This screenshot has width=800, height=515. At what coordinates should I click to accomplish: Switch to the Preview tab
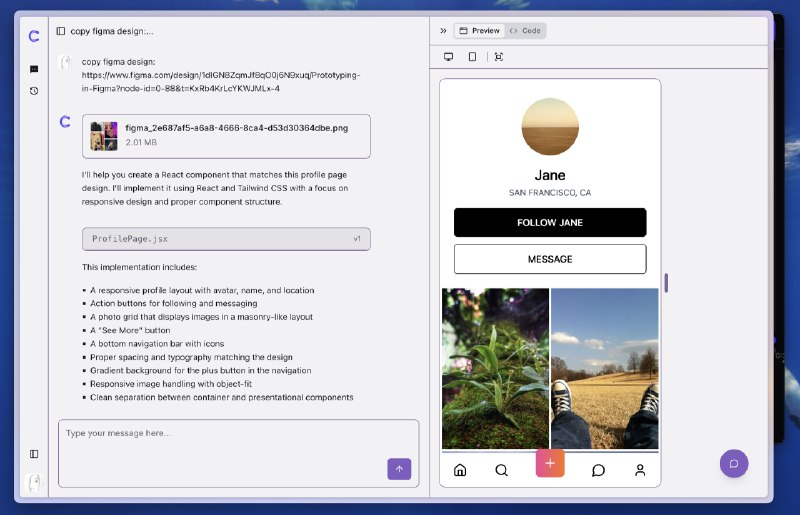[x=479, y=31]
